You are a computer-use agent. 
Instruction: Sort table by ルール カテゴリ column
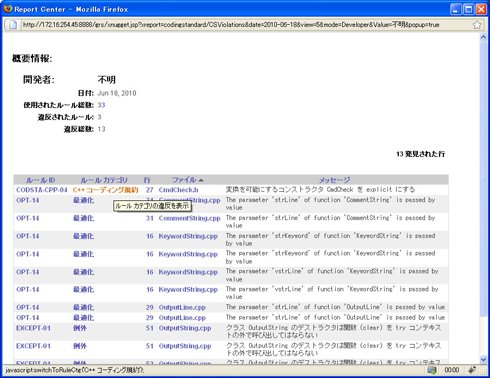click(x=104, y=180)
